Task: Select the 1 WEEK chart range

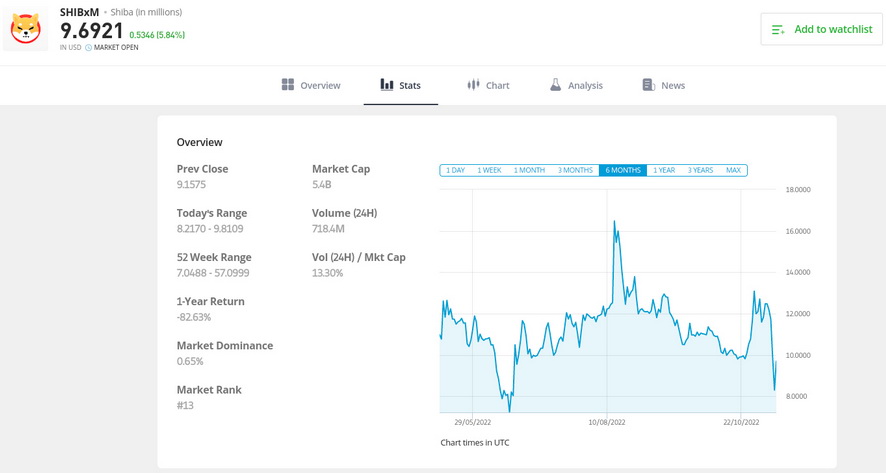Action: click(x=489, y=170)
